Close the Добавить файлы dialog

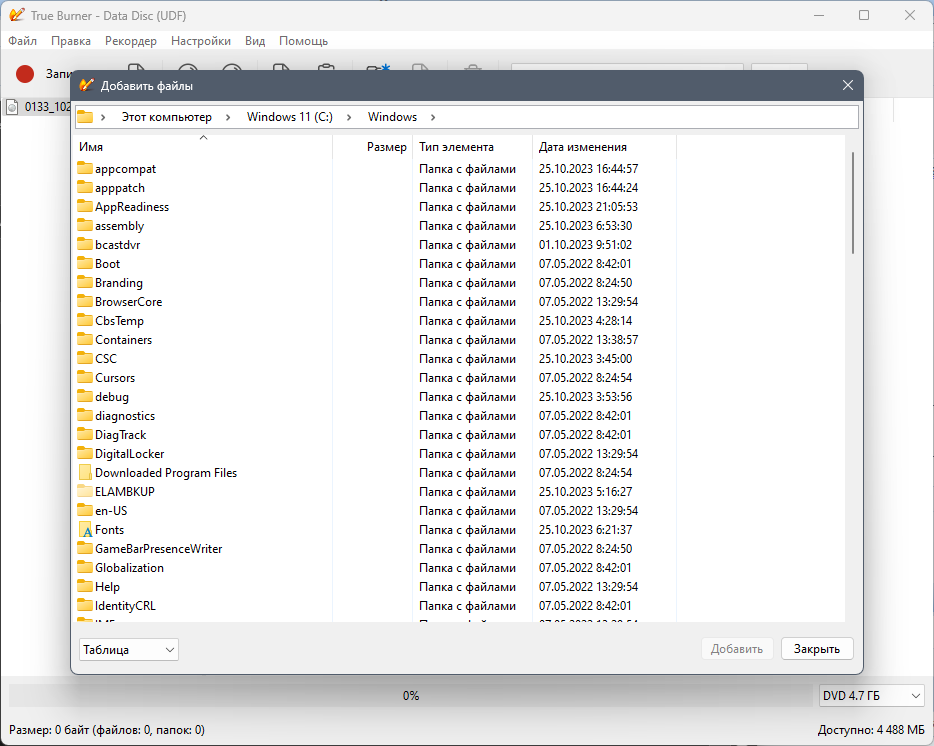pyautogui.click(x=848, y=86)
